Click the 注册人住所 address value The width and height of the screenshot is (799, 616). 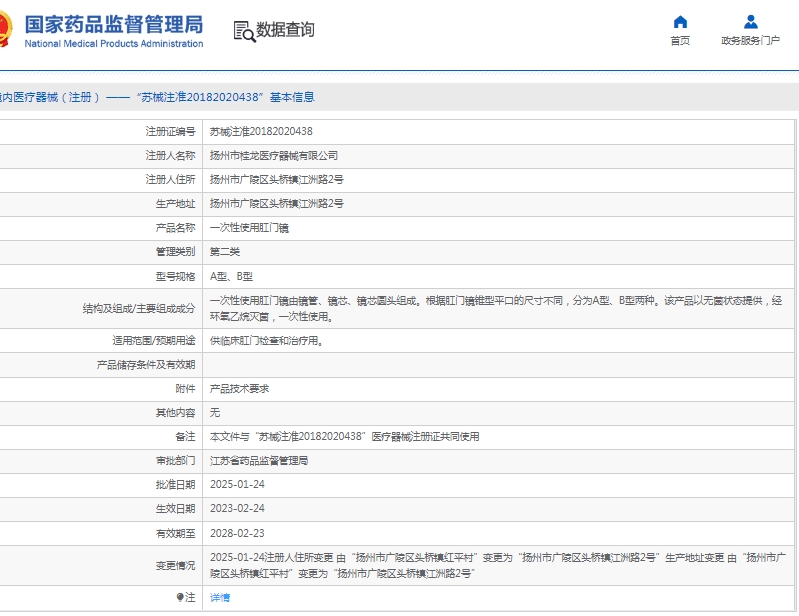(277, 179)
